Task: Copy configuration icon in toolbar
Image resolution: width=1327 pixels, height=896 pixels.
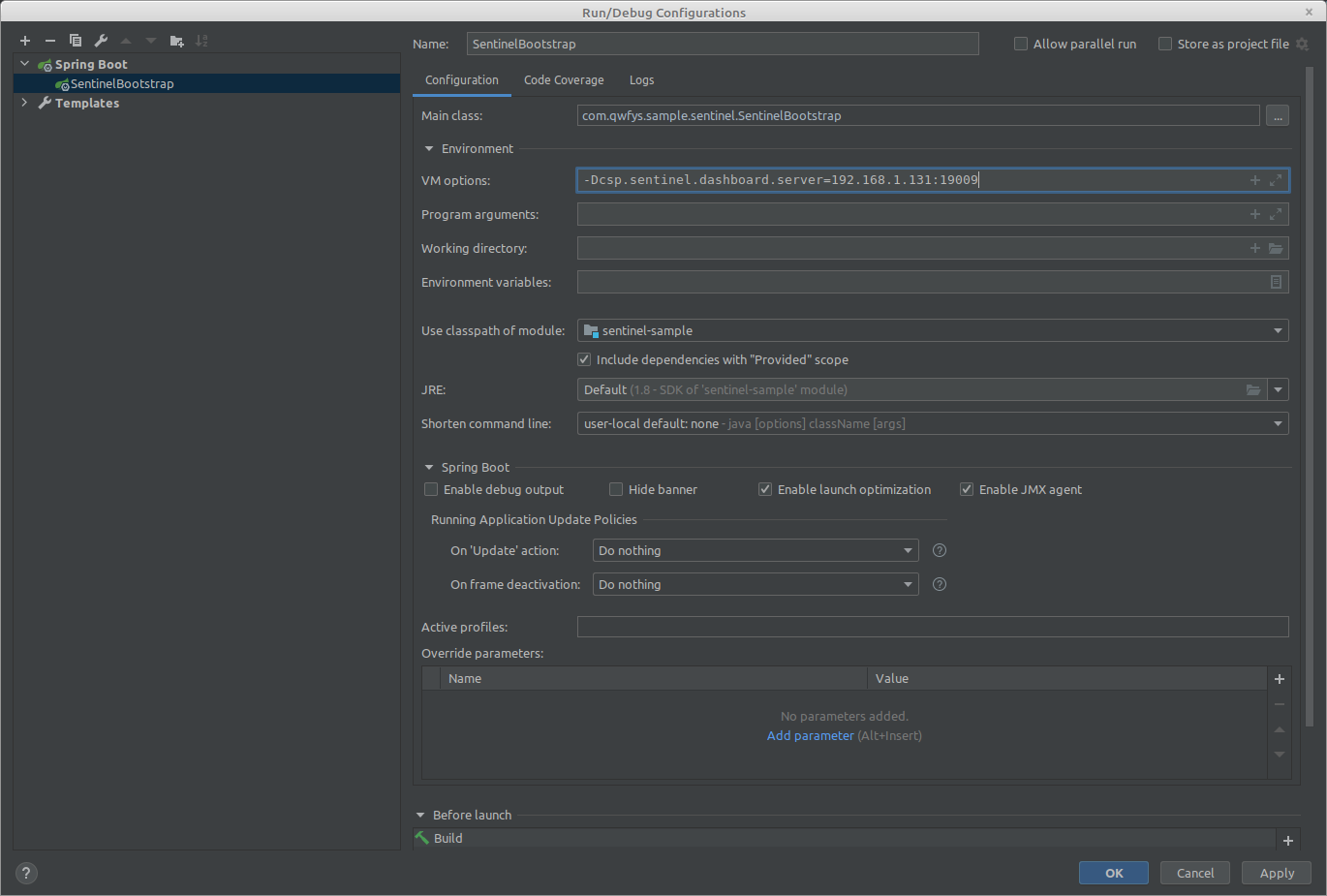Action: [x=76, y=41]
